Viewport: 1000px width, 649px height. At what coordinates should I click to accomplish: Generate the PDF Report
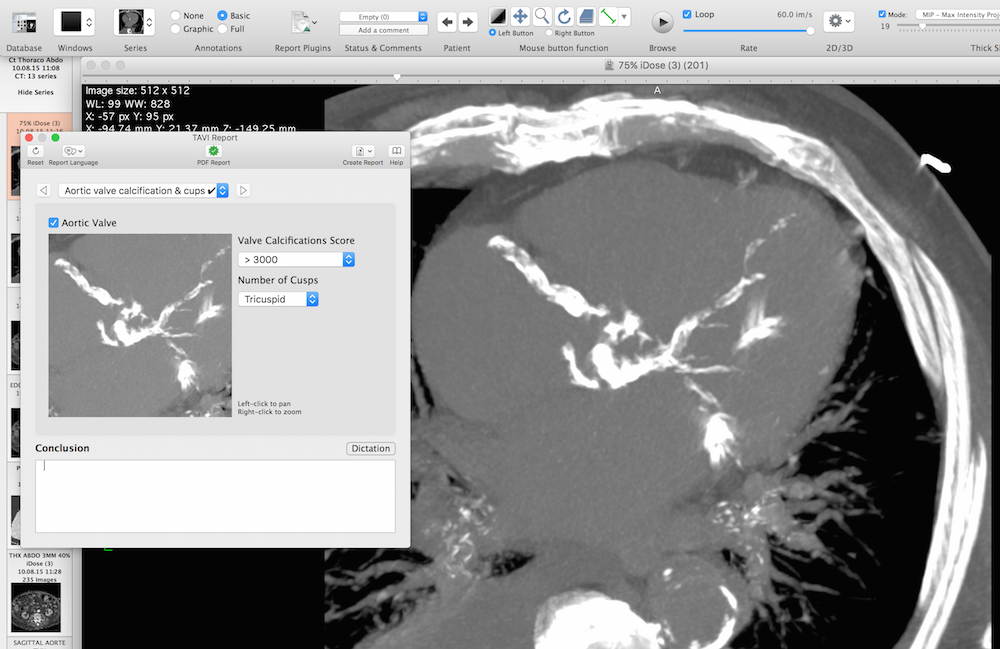(214, 151)
